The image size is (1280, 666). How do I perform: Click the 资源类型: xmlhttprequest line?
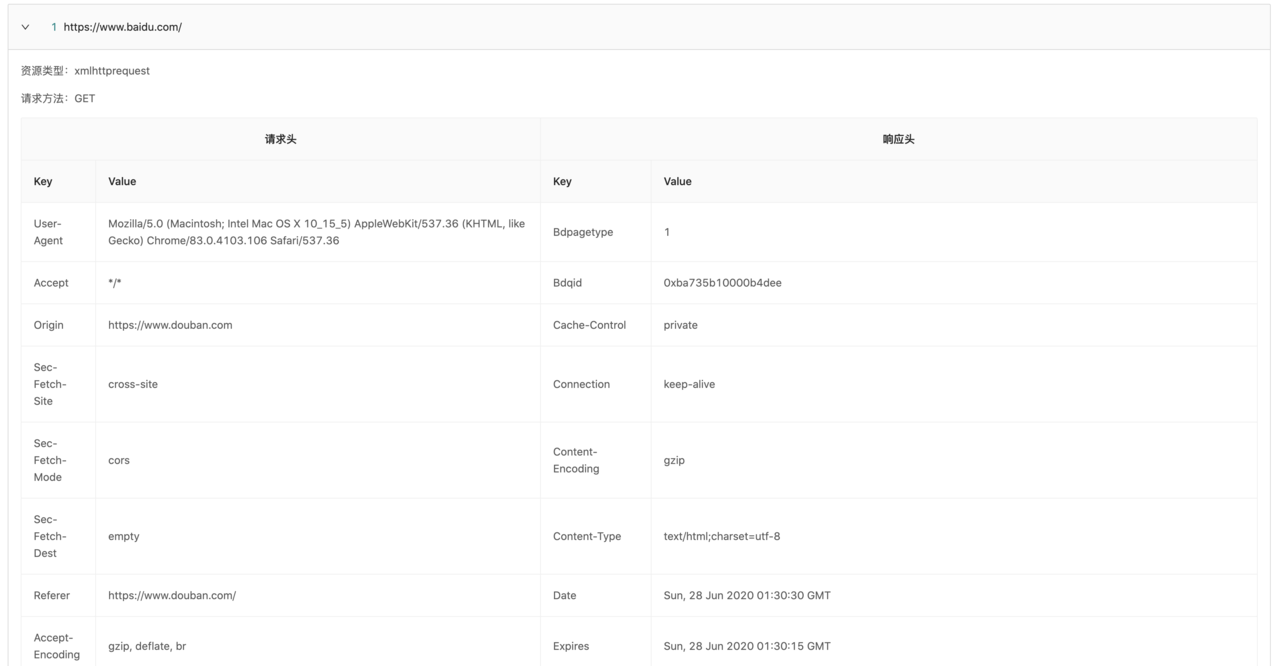(x=85, y=71)
